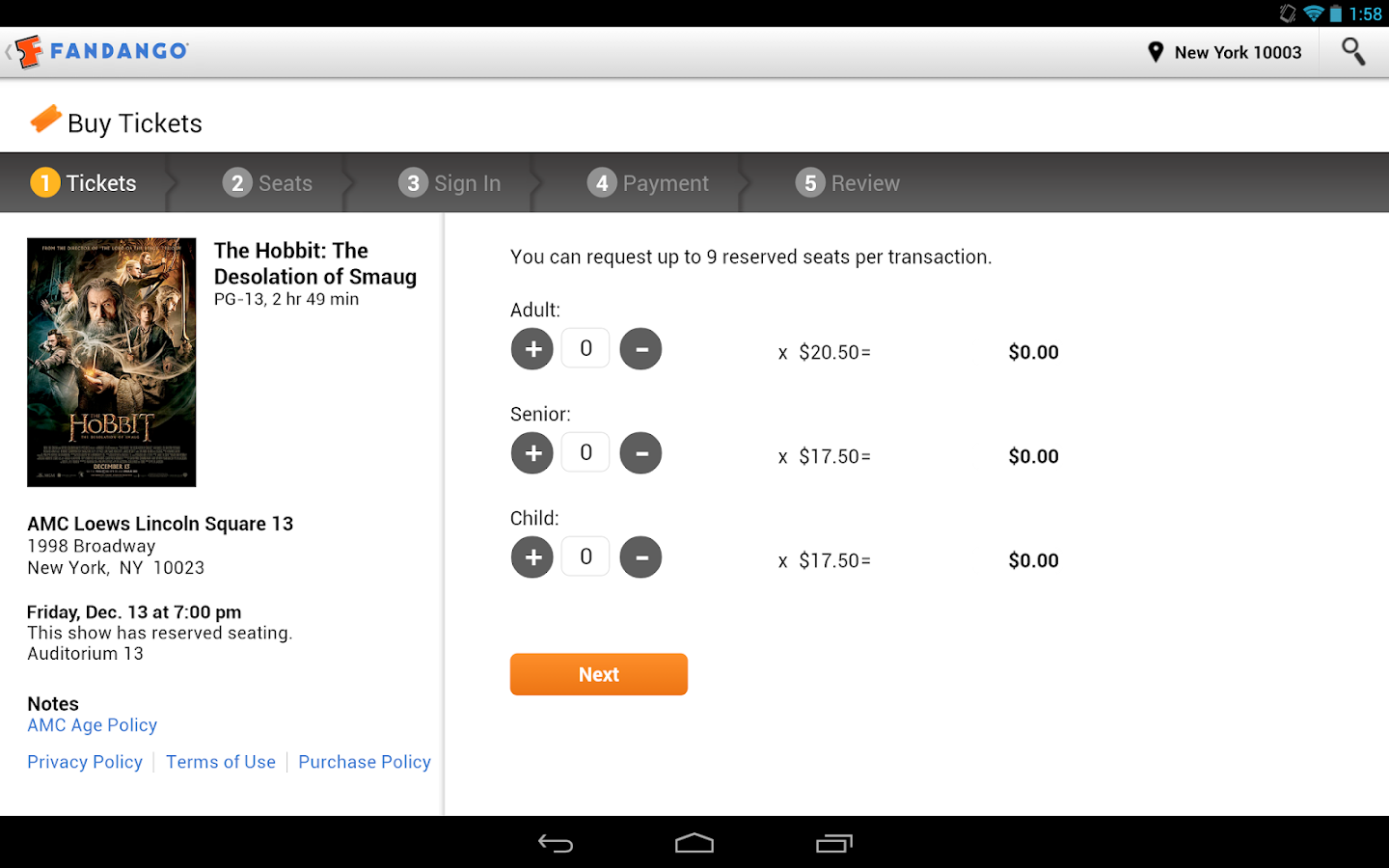
Task: Tap The Hobbit movie poster thumbnail
Action: (x=112, y=362)
